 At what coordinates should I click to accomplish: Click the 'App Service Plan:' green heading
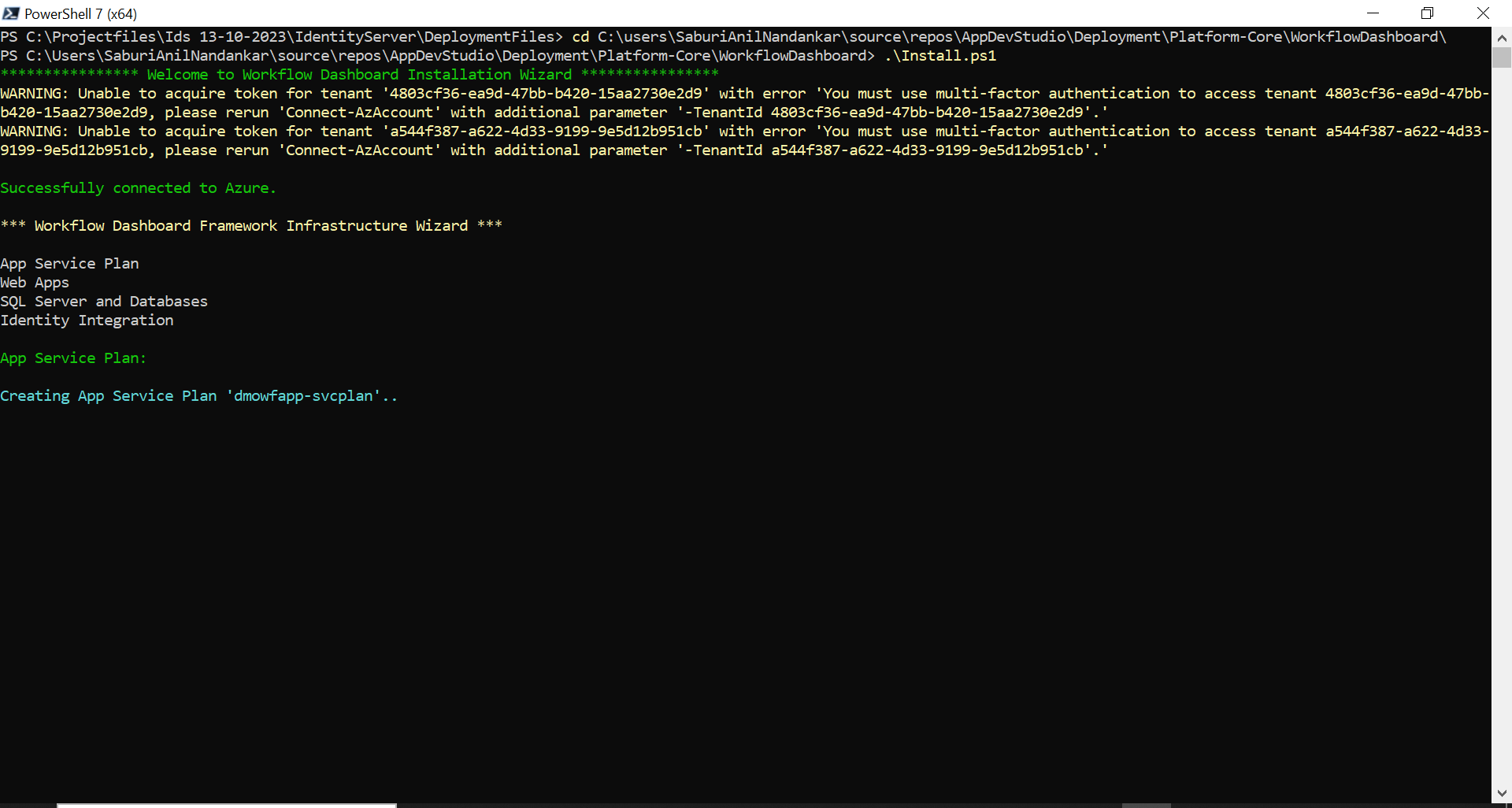click(73, 358)
